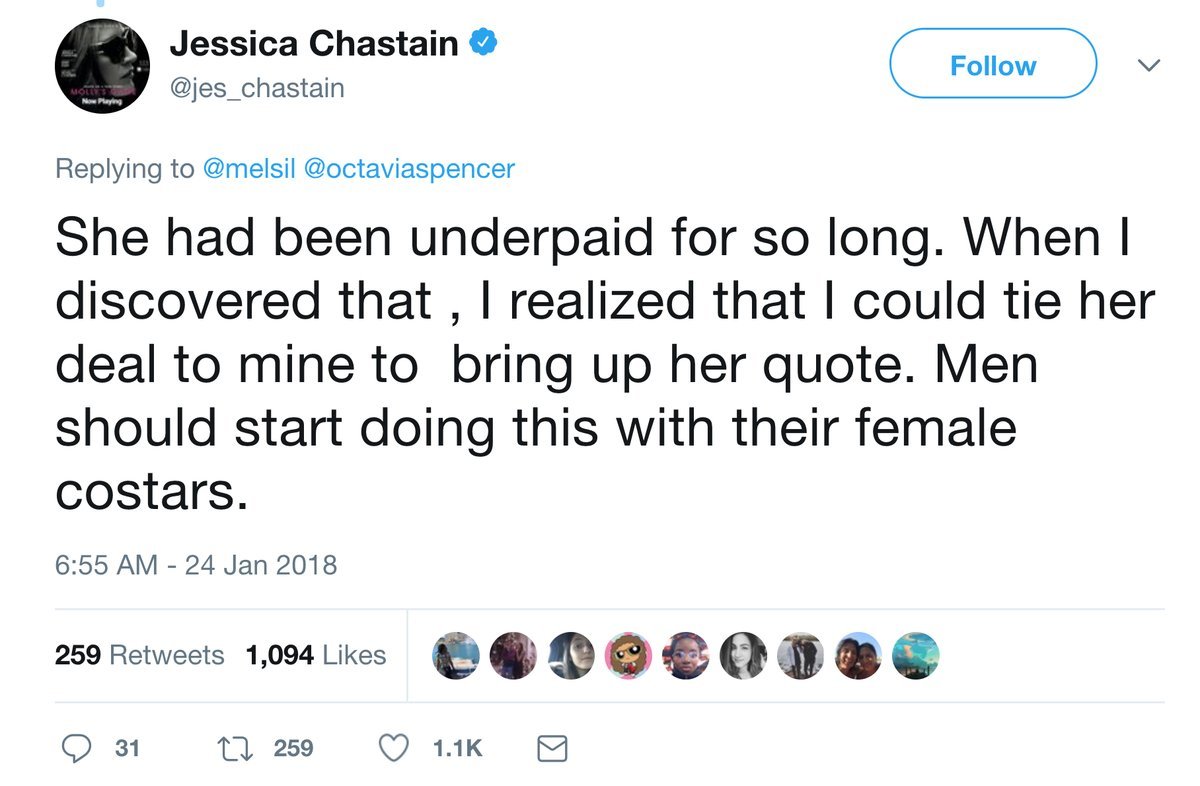Viewport: 1200px width, 786px height.
Task: View the 1,094 Likes list
Action: coord(316,655)
